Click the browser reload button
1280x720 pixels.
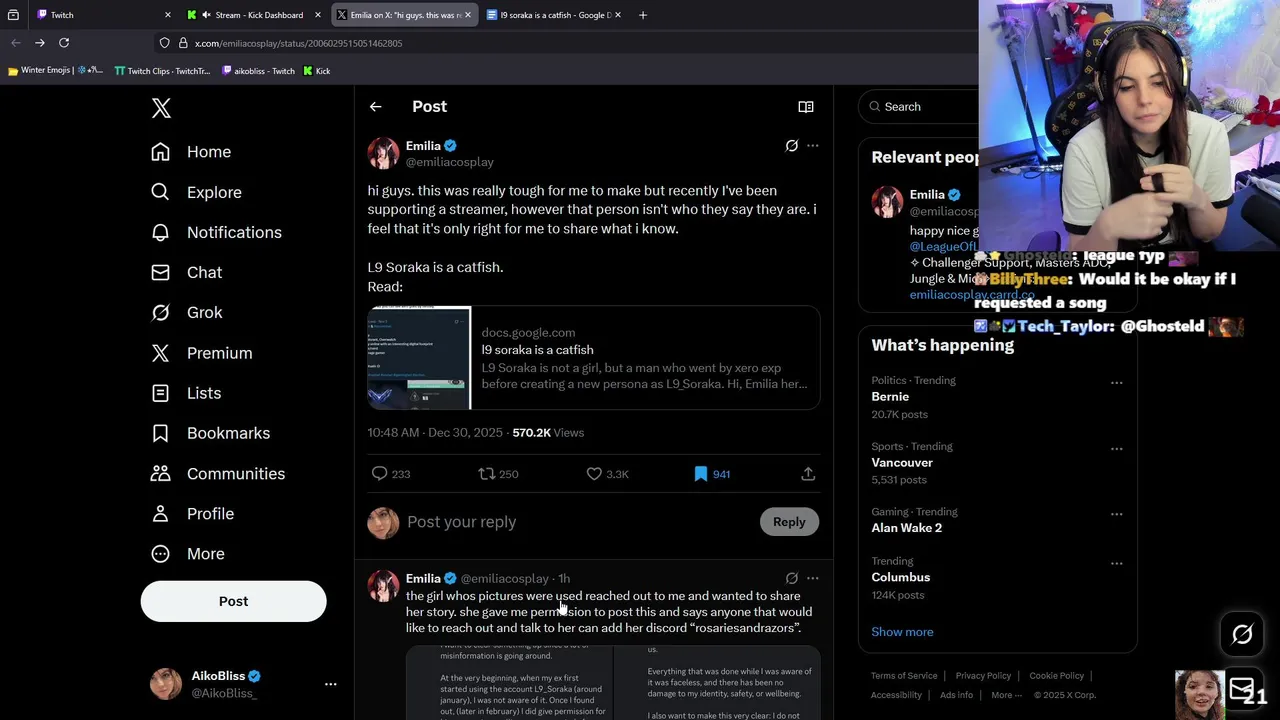[64, 43]
